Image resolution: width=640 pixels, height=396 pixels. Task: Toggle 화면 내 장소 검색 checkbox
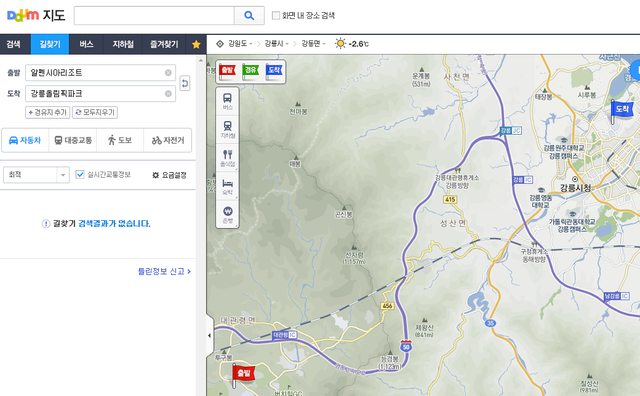[x=276, y=16]
